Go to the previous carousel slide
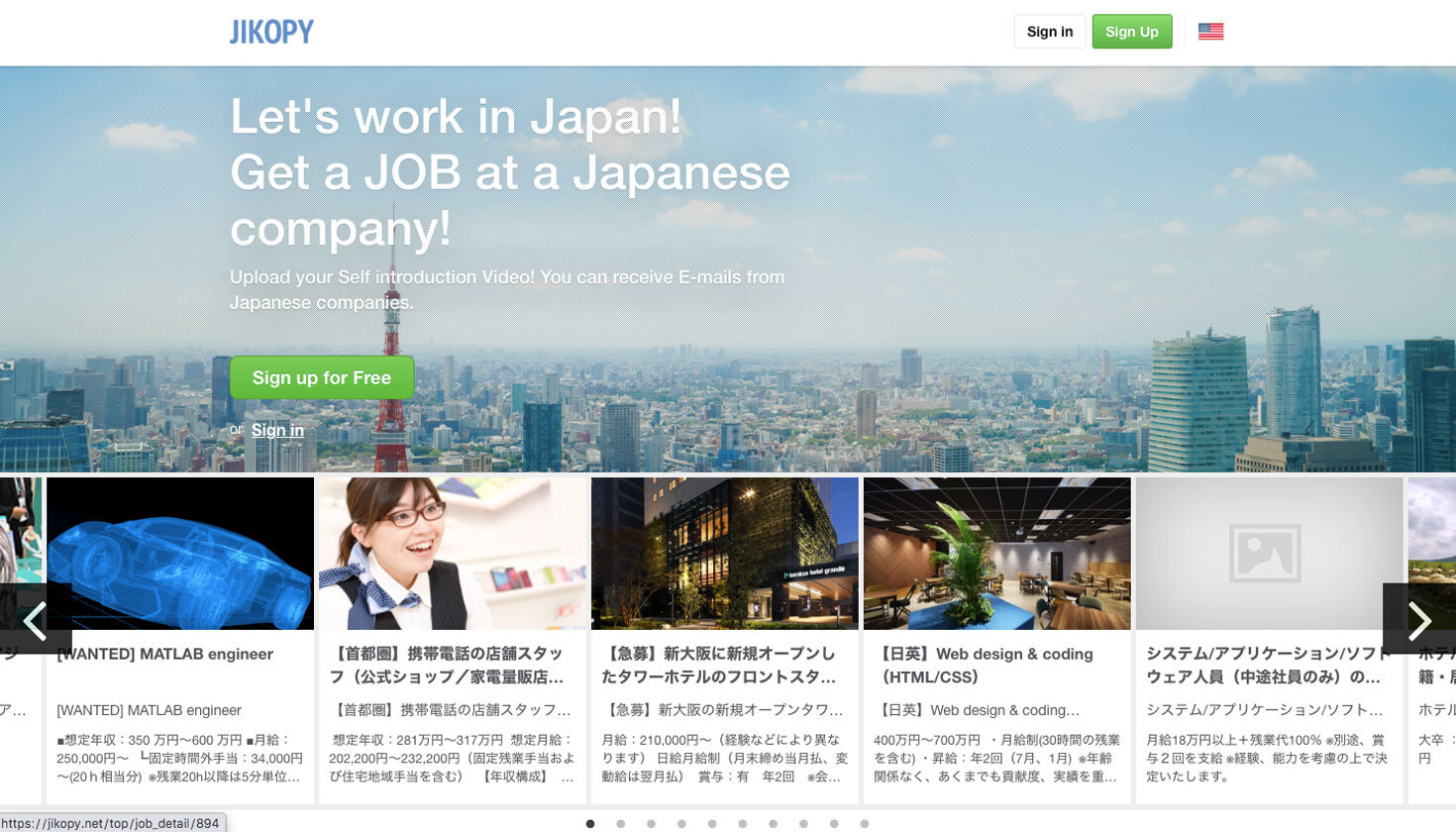 (x=35, y=620)
